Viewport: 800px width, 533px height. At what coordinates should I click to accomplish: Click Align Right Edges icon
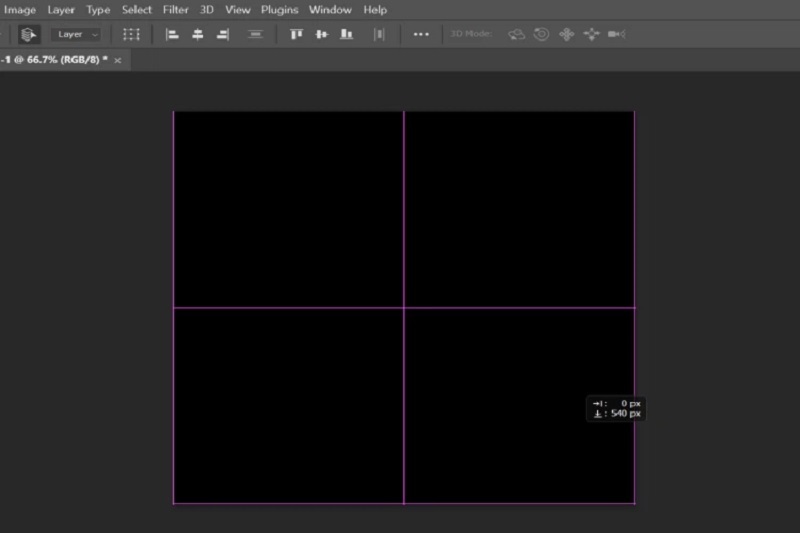[x=222, y=34]
